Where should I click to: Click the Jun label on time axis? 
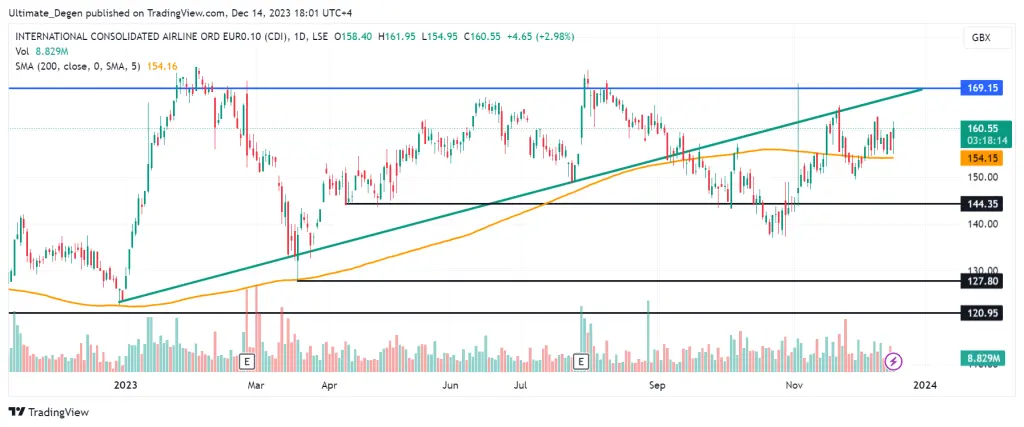pos(450,386)
